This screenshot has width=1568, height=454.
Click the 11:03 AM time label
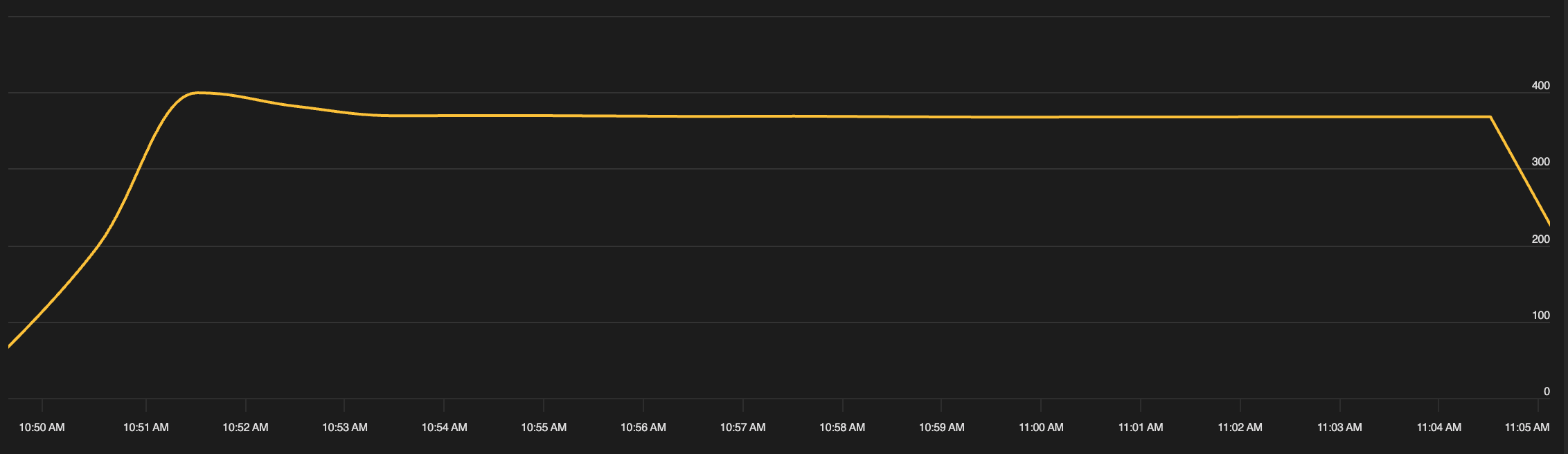pyautogui.click(x=1339, y=427)
